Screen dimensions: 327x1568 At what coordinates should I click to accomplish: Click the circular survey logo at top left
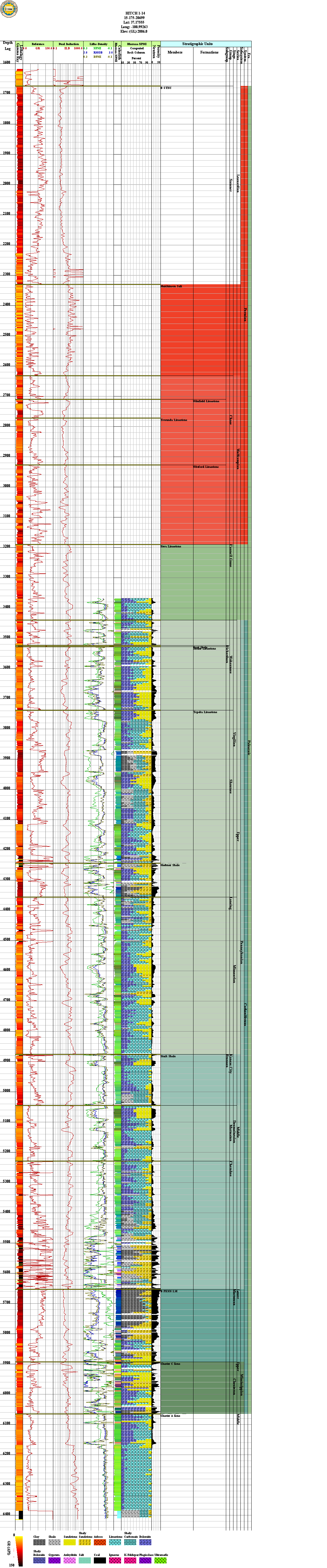coord(9,8)
